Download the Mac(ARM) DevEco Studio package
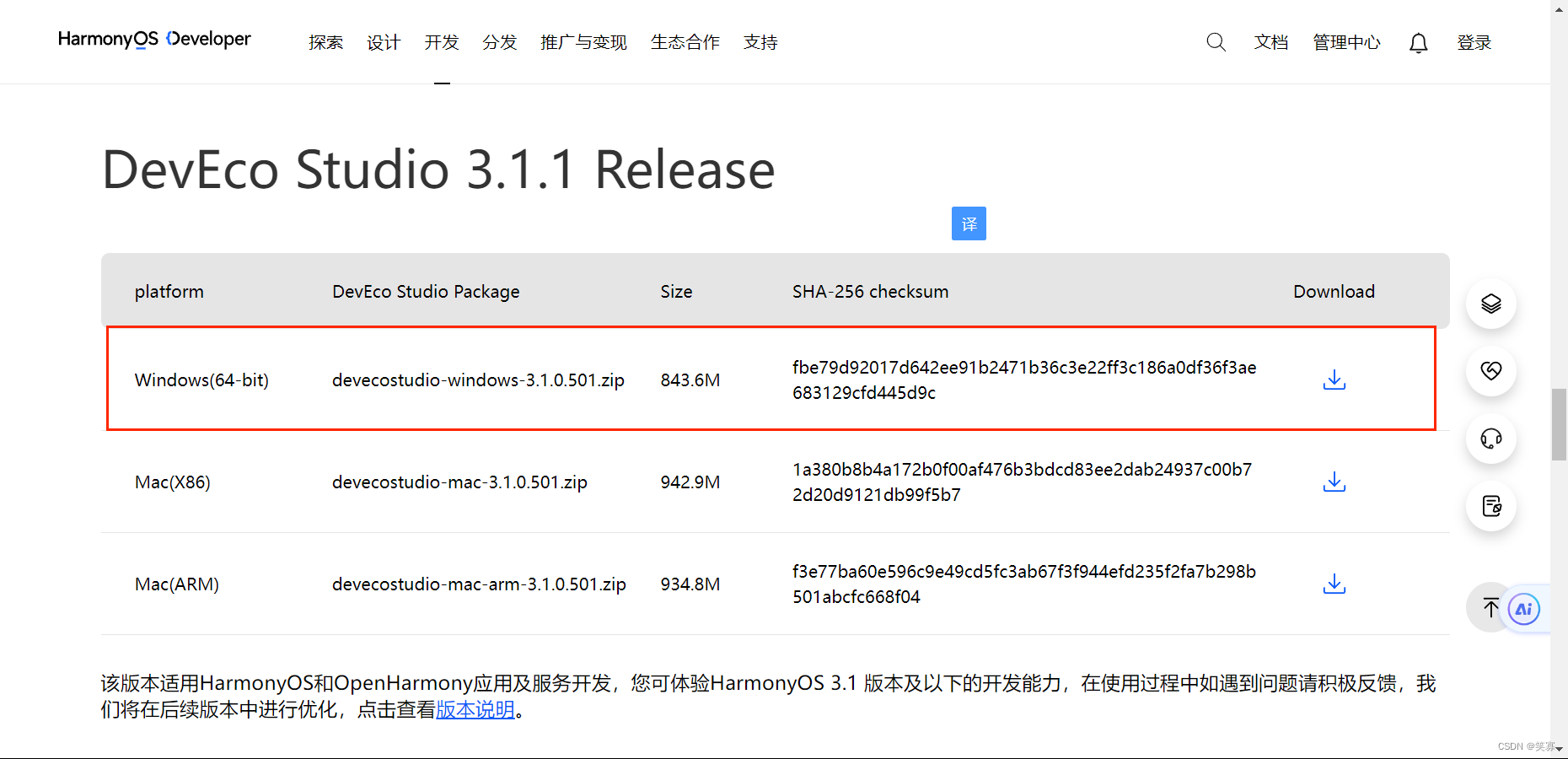 1334,584
